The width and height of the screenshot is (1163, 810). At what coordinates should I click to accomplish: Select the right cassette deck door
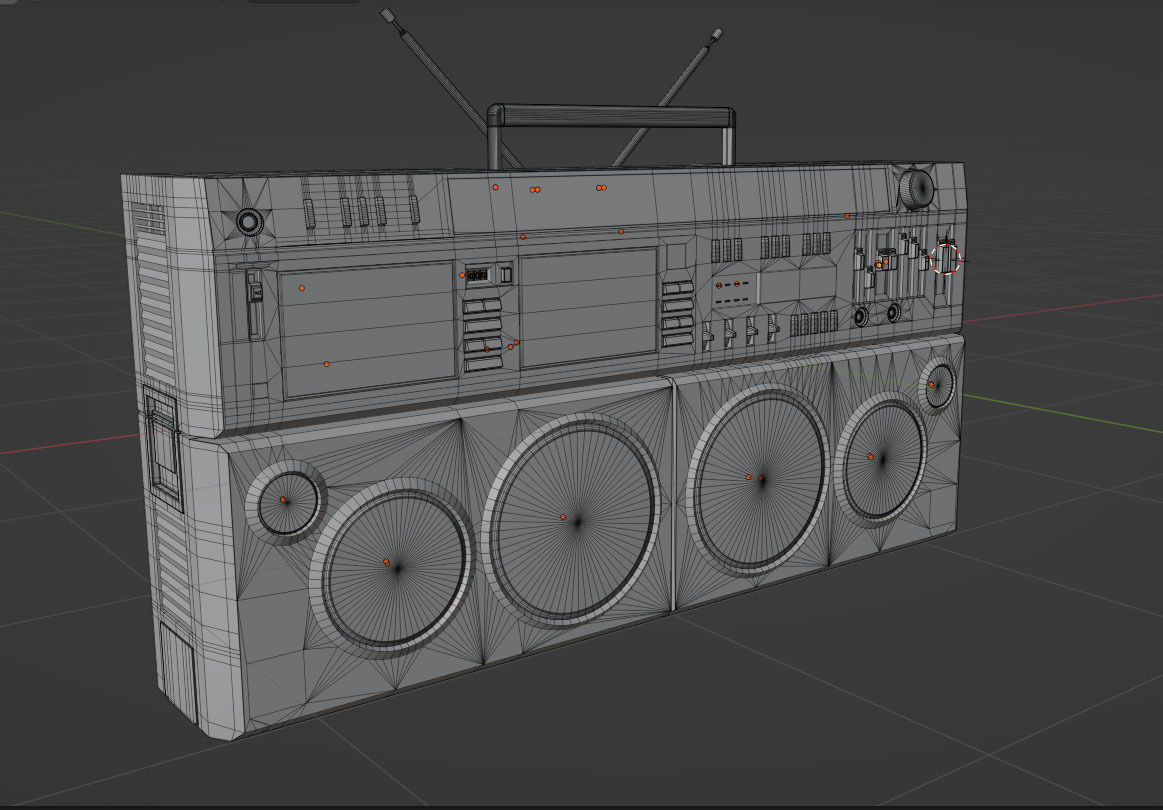(x=589, y=308)
